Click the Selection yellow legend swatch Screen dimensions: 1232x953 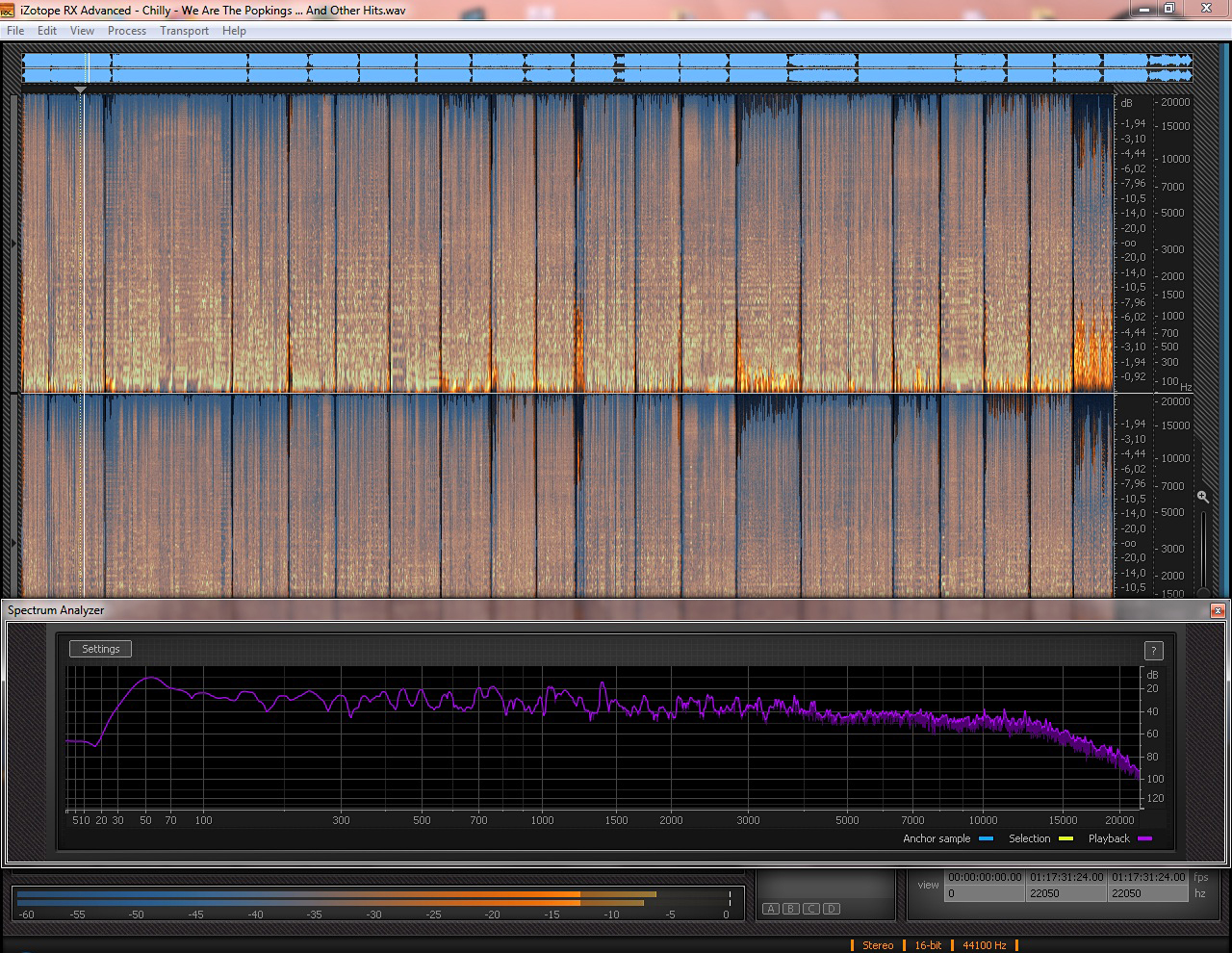click(x=1065, y=839)
